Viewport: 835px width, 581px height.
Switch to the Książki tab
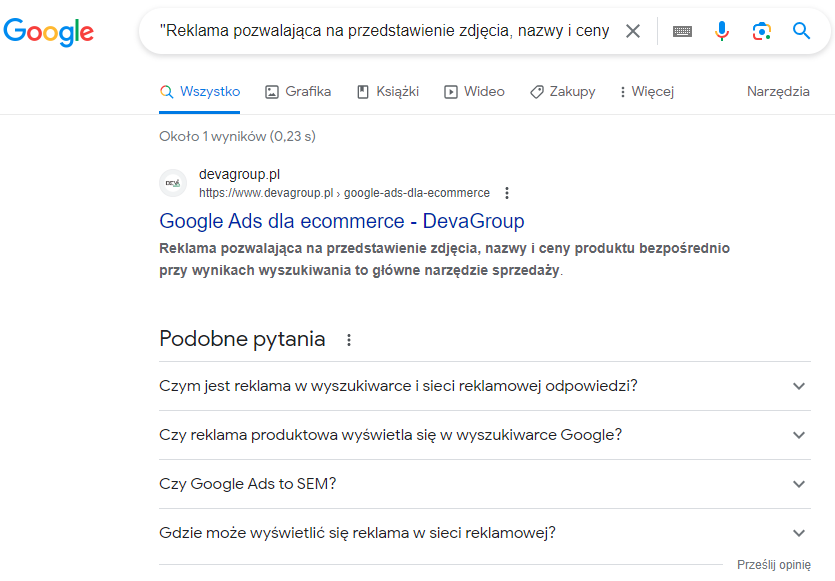click(x=388, y=92)
